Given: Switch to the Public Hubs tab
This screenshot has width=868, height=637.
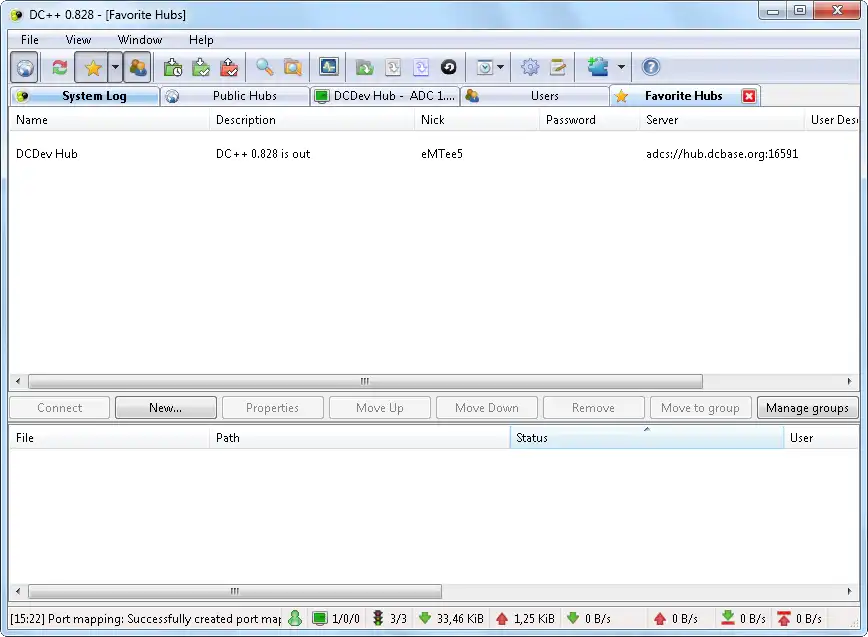Looking at the screenshot, I should coord(235,96).
